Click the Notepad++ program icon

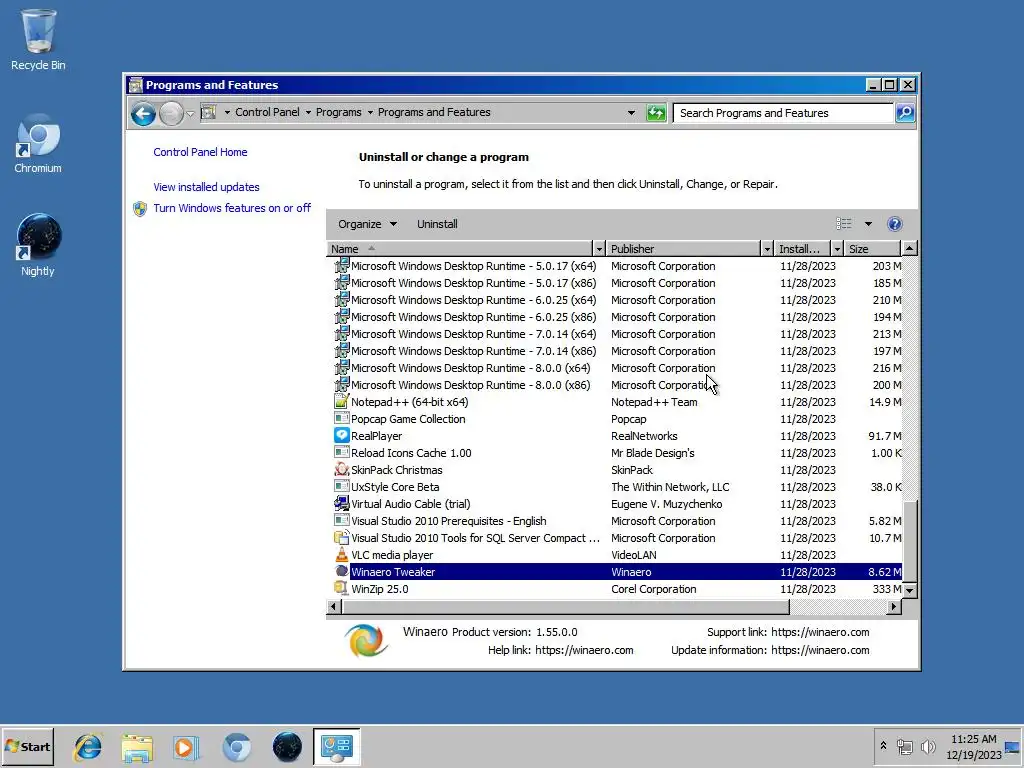[341, 402]
